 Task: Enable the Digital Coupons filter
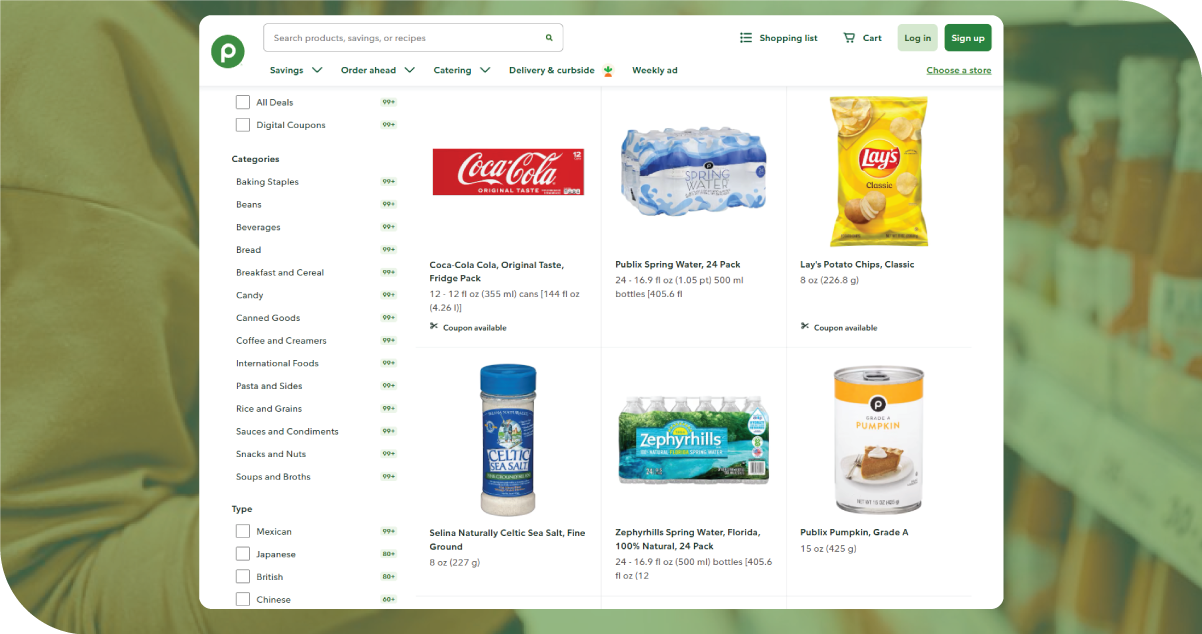[243, 125]
